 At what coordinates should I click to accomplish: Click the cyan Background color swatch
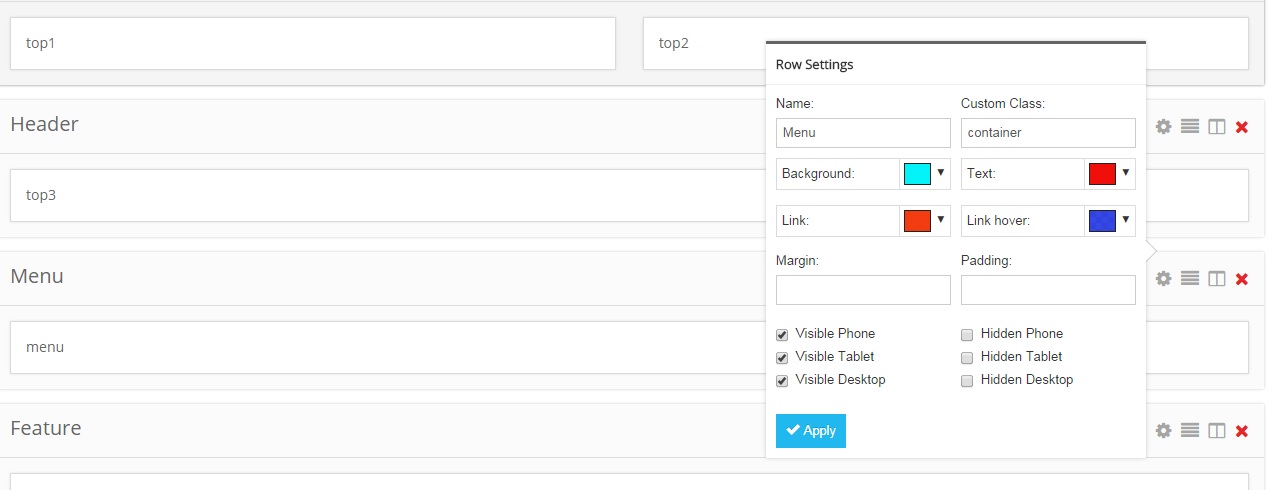[917, 174]
